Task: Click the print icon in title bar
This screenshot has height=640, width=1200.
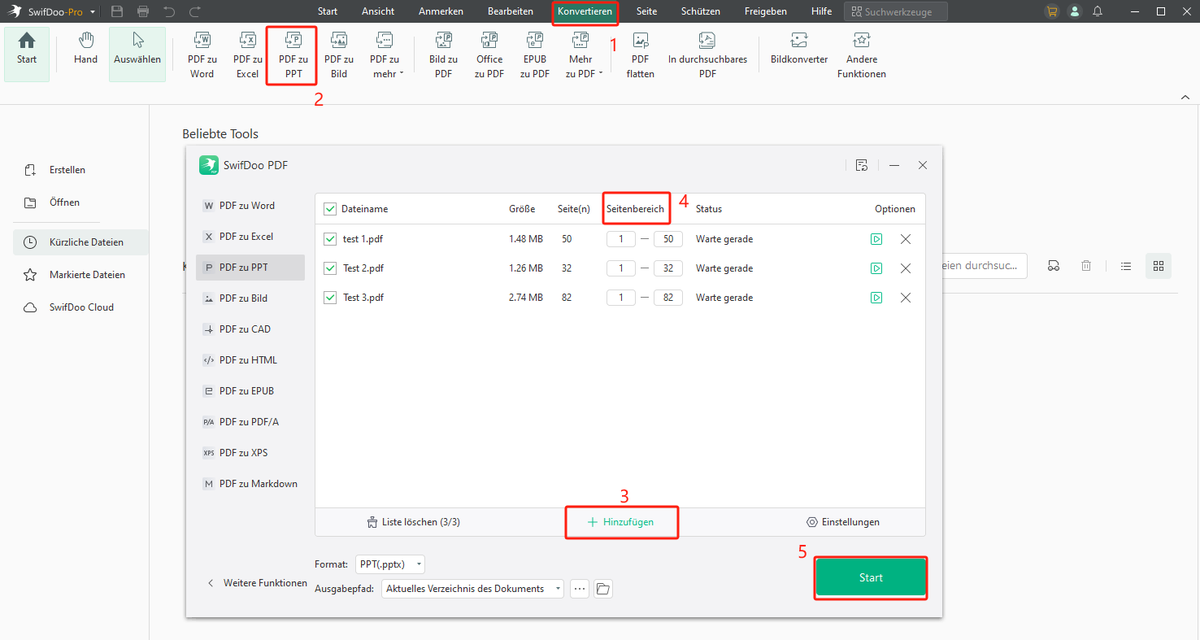Action: [144, 11]
